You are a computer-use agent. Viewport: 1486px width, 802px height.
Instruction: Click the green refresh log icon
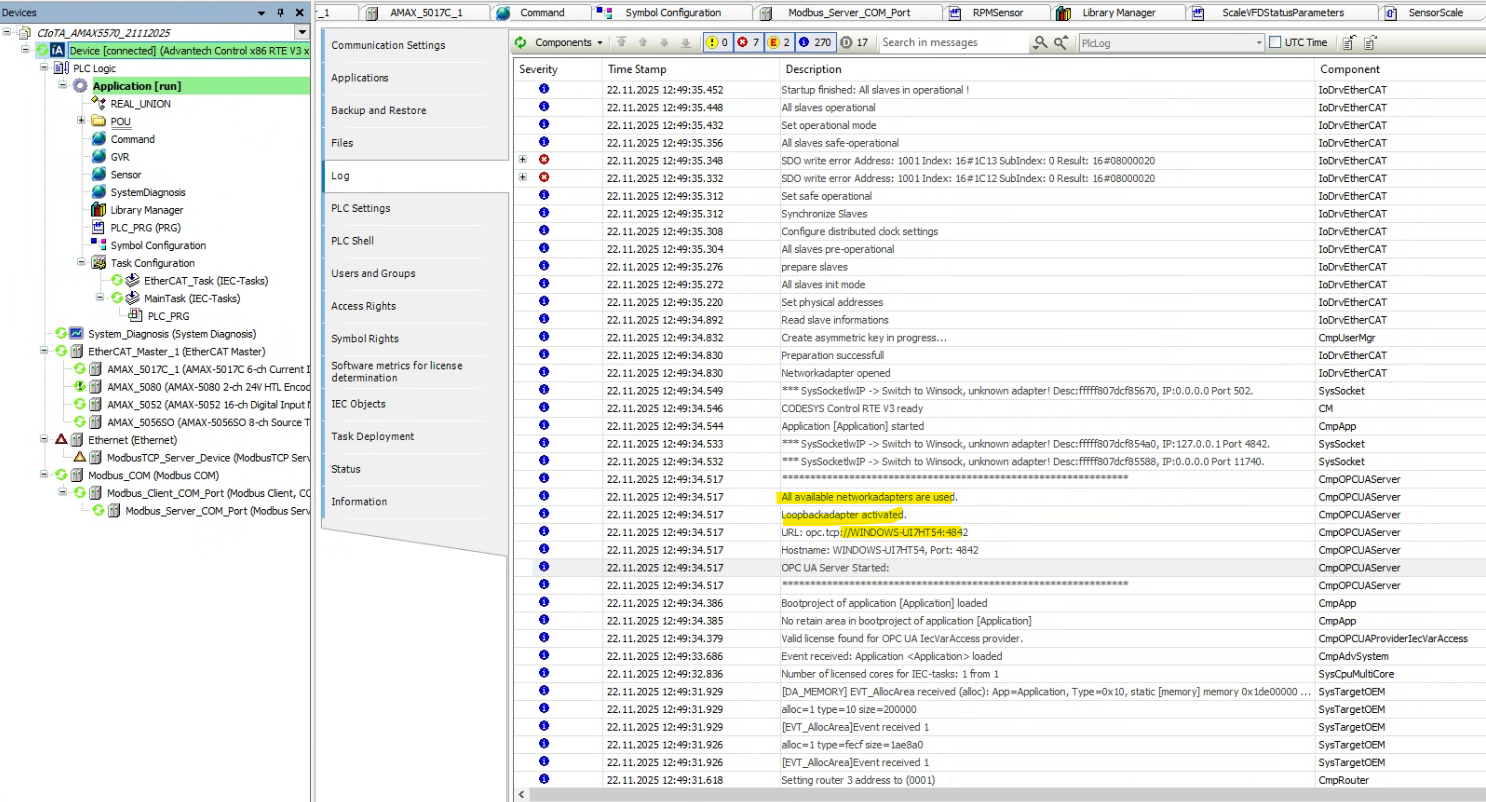pyautogui.click(x=521, y=43)
